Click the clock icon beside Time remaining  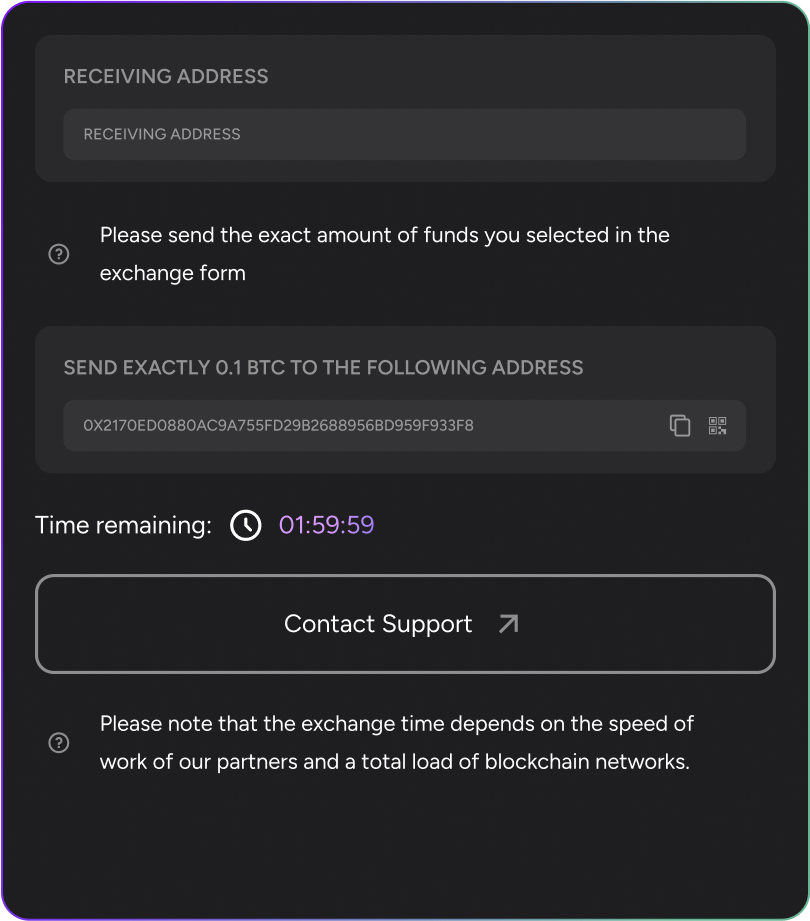[245, 525]
